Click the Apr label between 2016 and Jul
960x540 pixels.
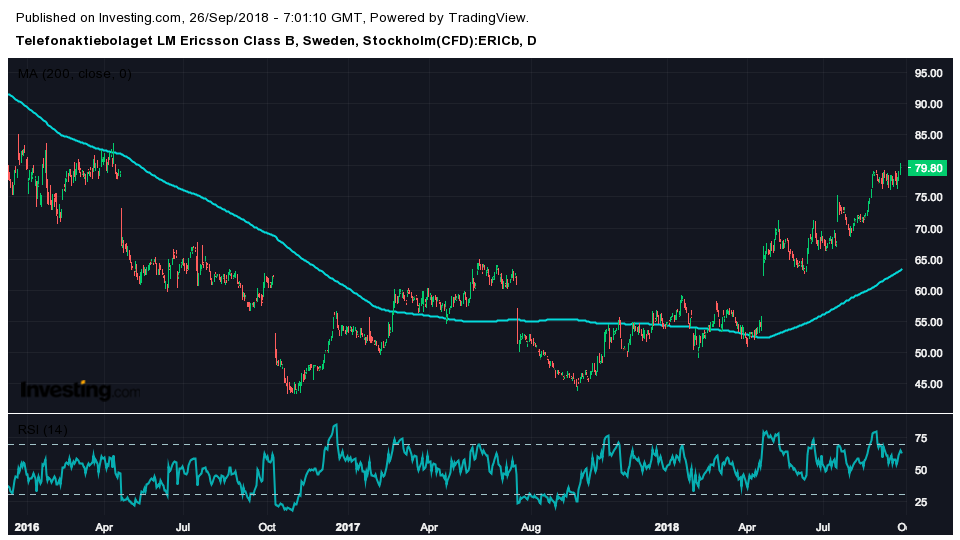[104, 527]
